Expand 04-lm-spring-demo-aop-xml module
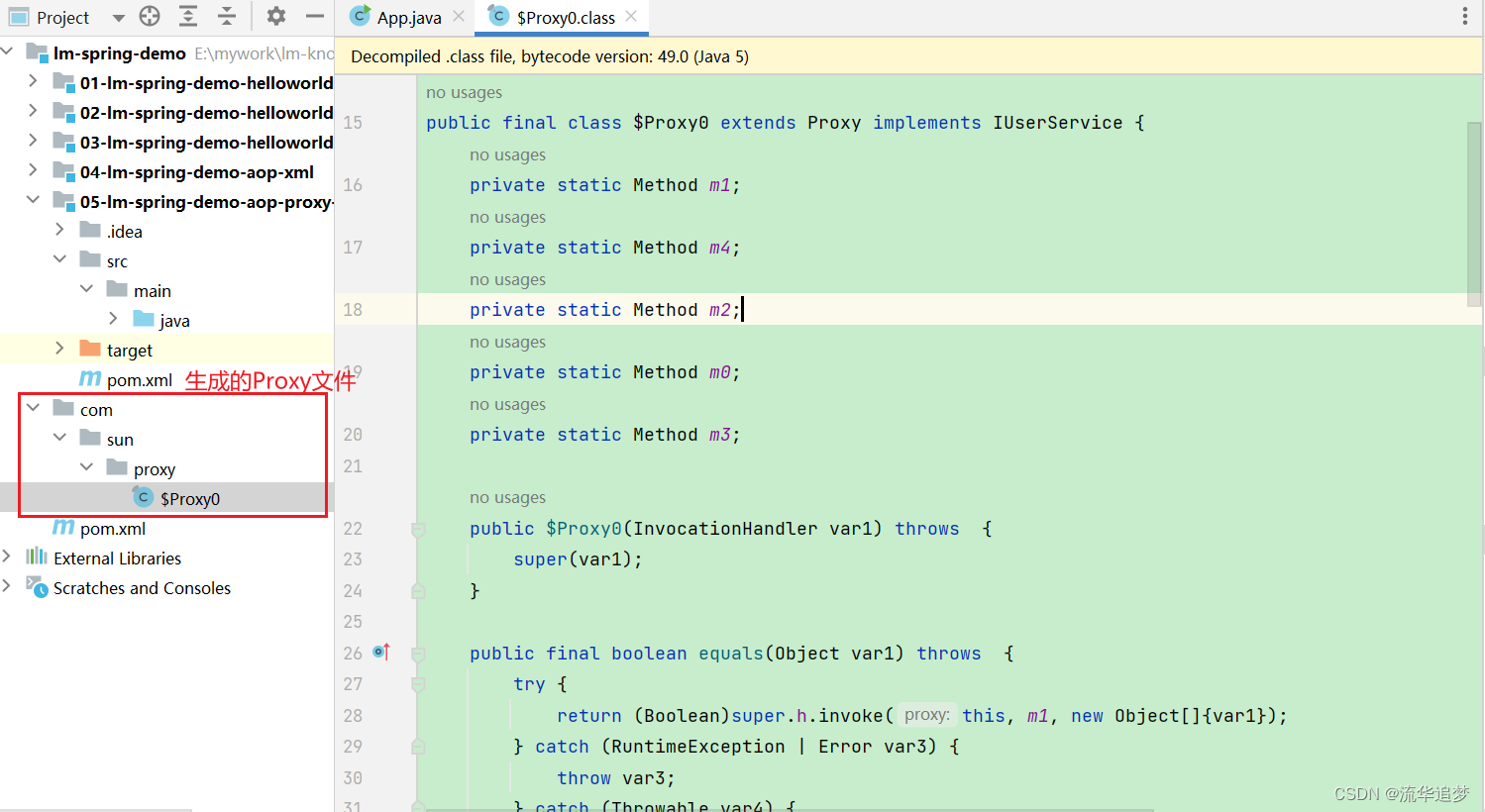Image resolution: width=1485 pixels, height=812 pixels. click(x=33, y=169)
